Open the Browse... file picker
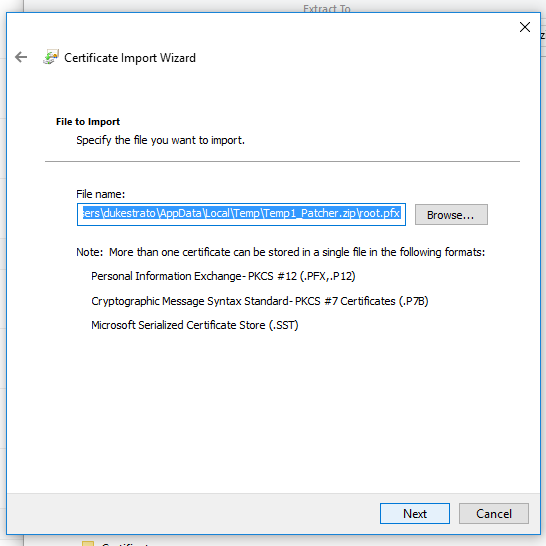The width and height of the screenshot is (546, 546). [x=451, y=214]
